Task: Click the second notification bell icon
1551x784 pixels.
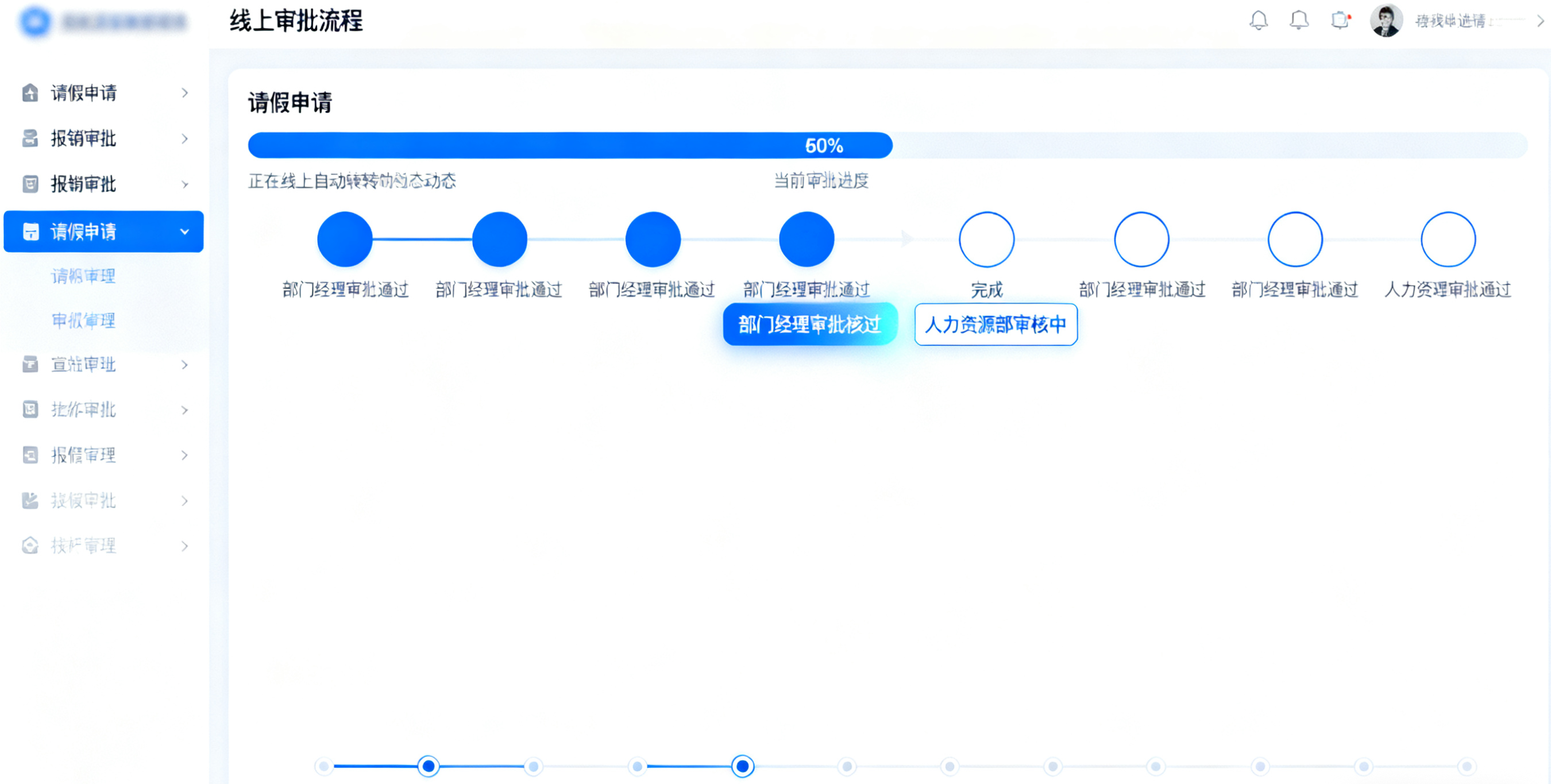Action: [x=1299, y=21]
